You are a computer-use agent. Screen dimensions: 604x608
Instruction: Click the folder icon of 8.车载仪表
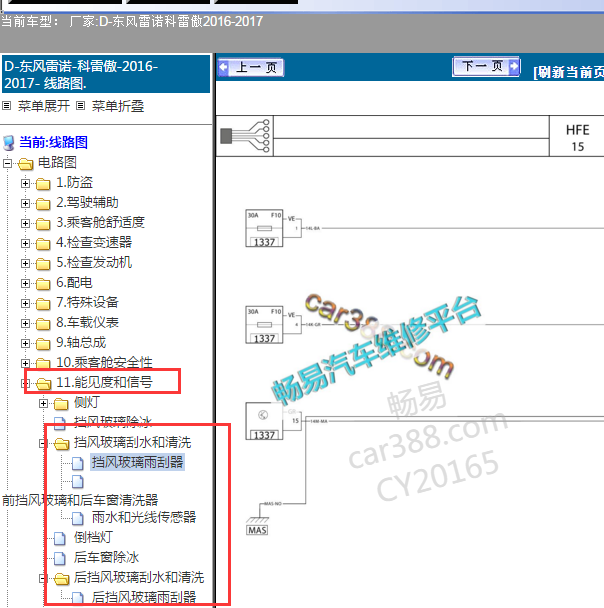pyautogui.click(x=43, y=324)
